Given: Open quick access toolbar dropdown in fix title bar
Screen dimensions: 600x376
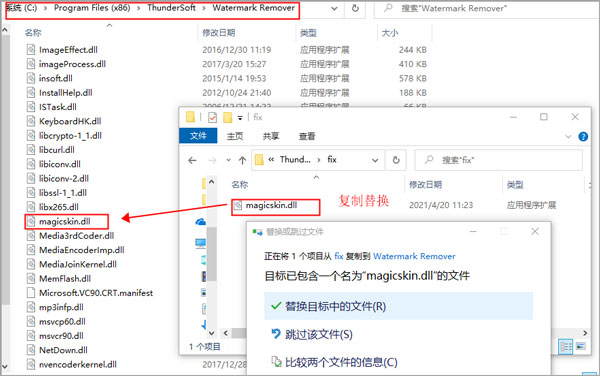Looking at the screenshot, I should [240, 118].
